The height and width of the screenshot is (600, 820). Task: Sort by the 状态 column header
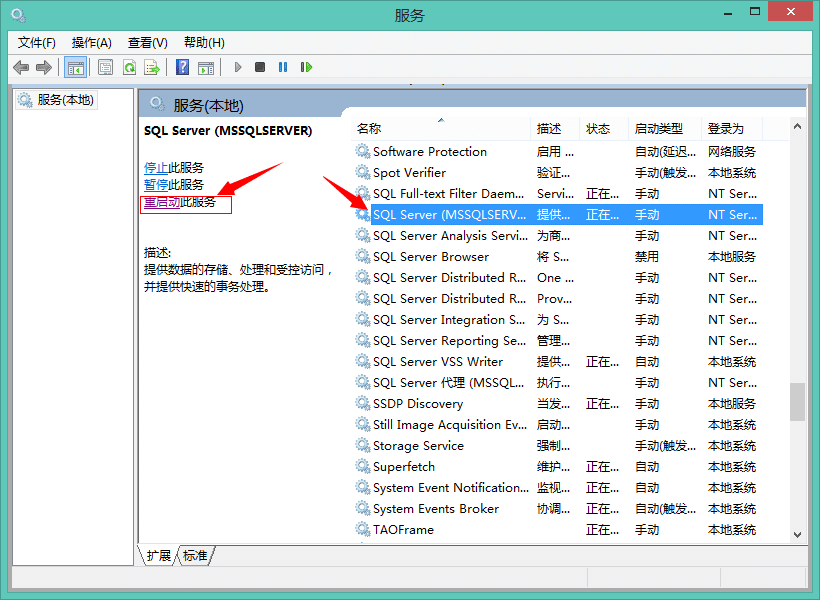[604, 128]
